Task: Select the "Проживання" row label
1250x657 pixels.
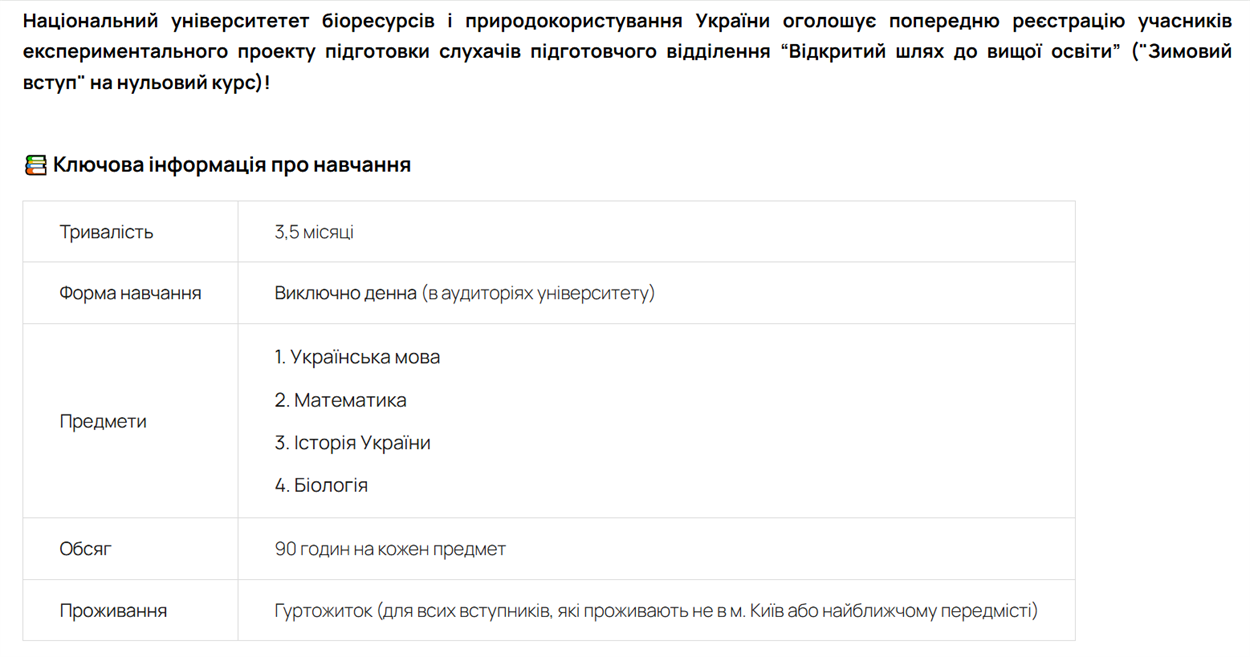Action: click(x=113, y=610)
